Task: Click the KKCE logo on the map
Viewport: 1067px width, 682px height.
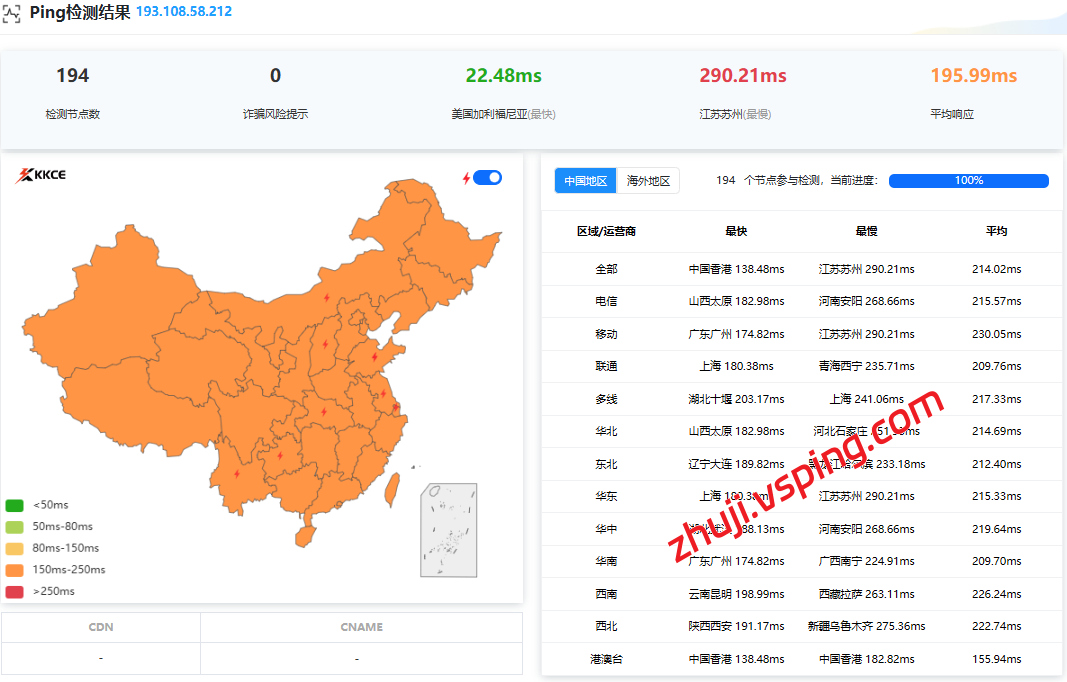Action: [41, 176]
